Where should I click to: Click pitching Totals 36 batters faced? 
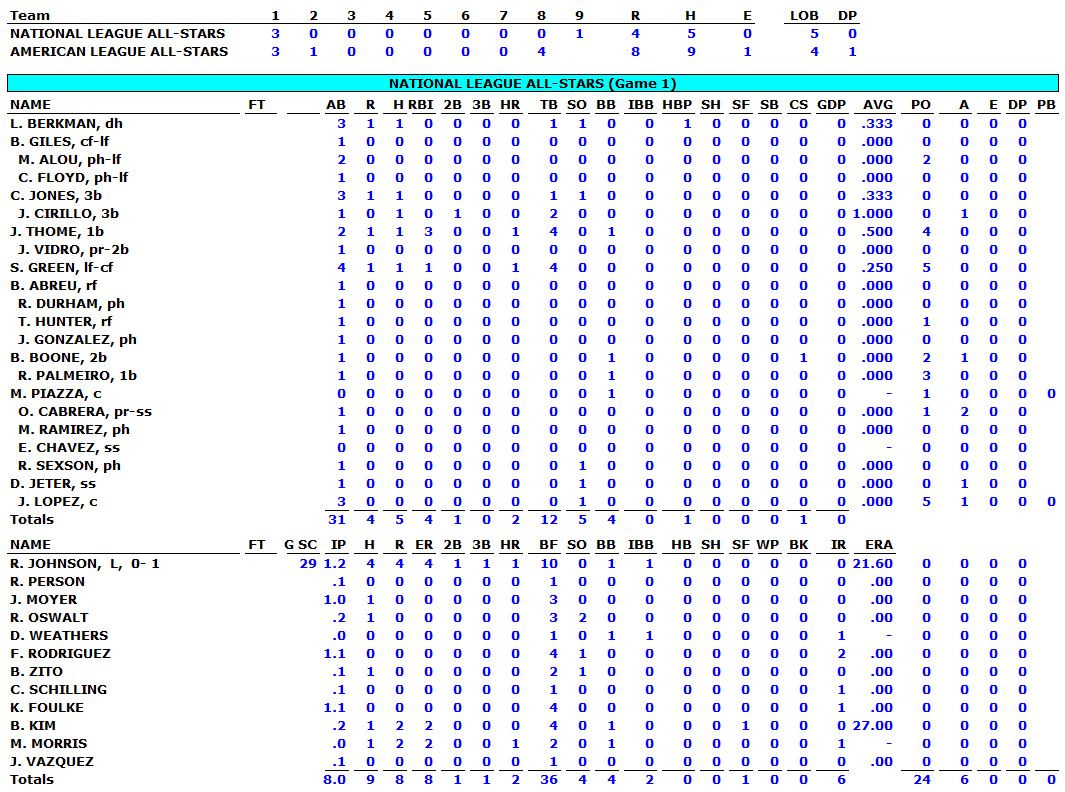[549, 780]
